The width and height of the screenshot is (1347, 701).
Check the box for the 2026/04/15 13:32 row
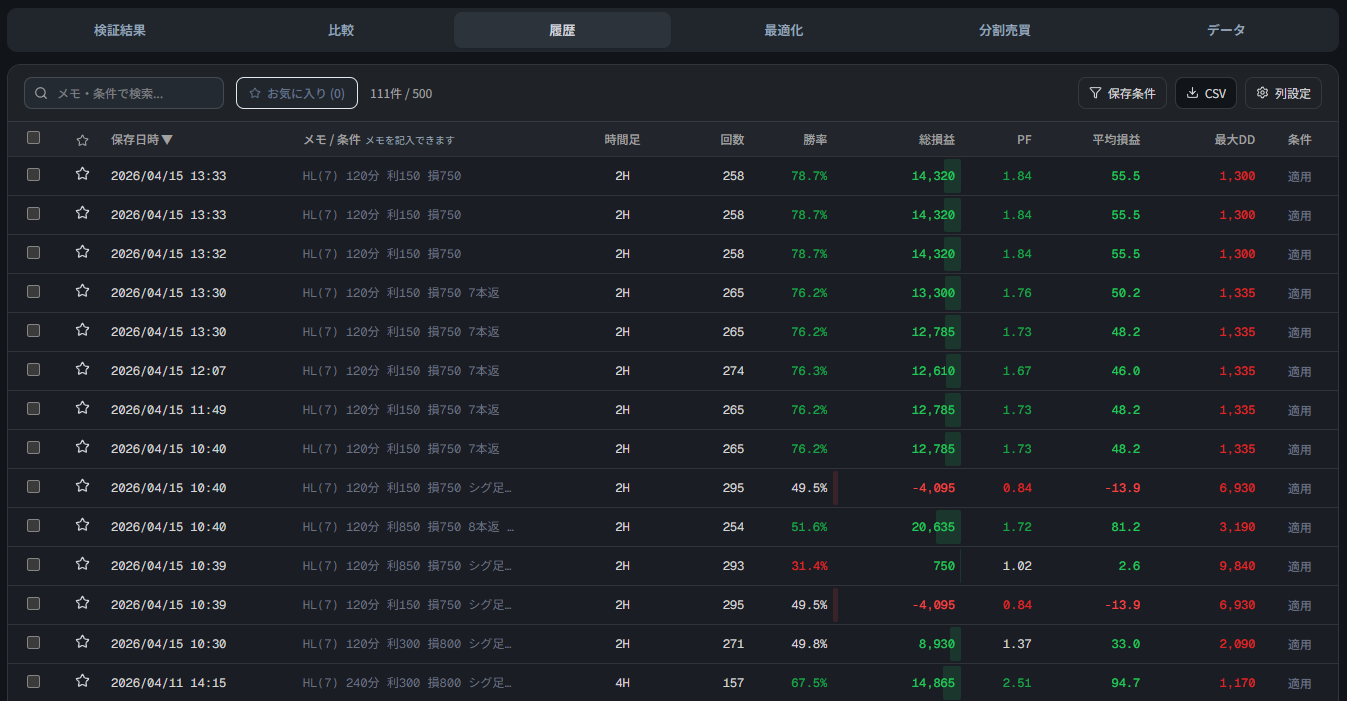point(34,252)
